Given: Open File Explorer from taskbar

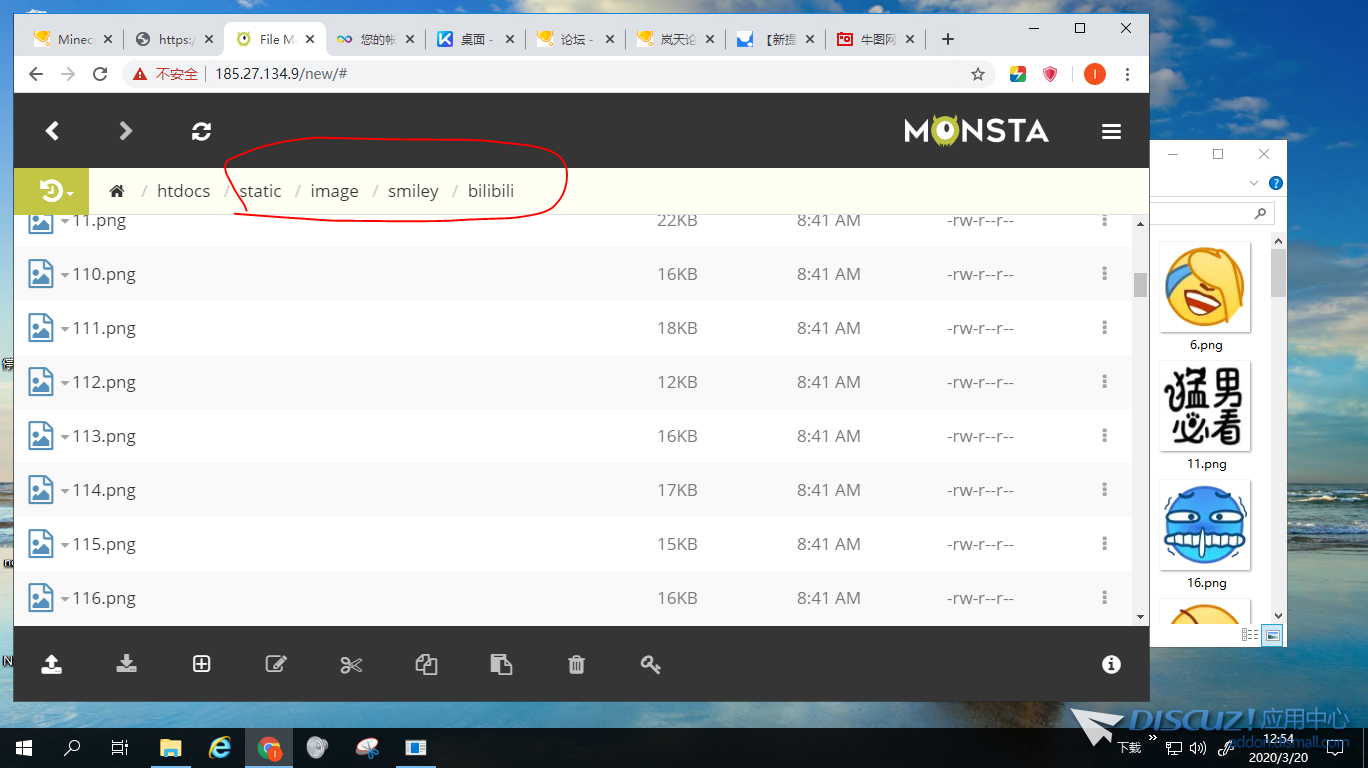Looking at the screenshot, I should (171, 747).
